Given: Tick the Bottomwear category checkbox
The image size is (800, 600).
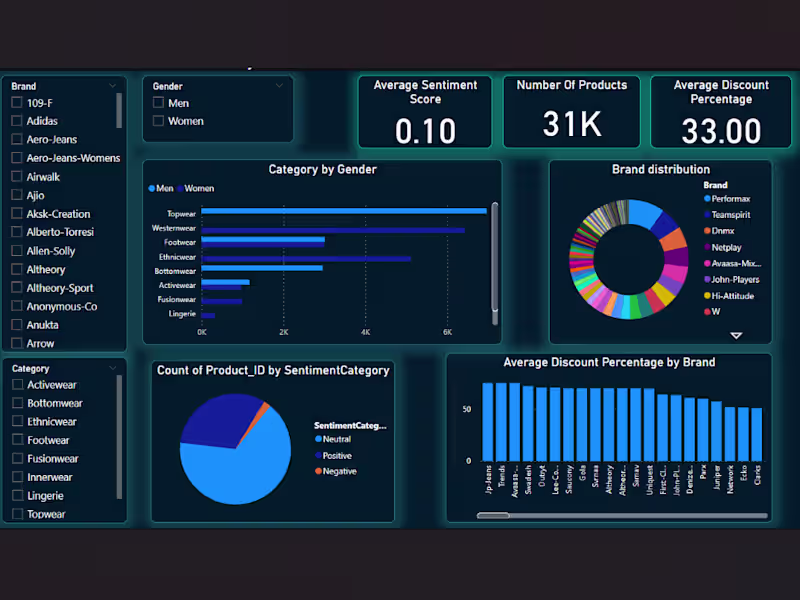Looking at the screenshot, I should (17, 403).
